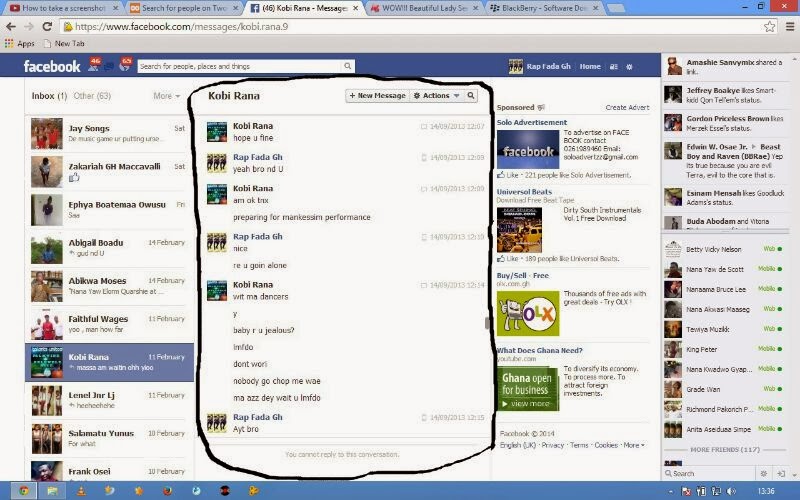Open the Apps shortcut in bookmarks bar

pyautogui.click(x=19, y=44)
